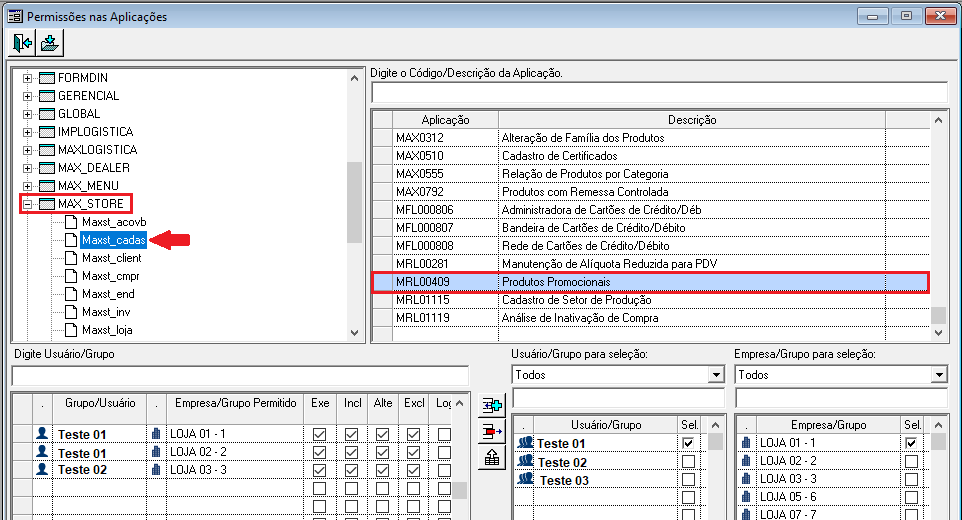Select Maxst_client in the tree
The image size is (962, 520).
[112, 258]
